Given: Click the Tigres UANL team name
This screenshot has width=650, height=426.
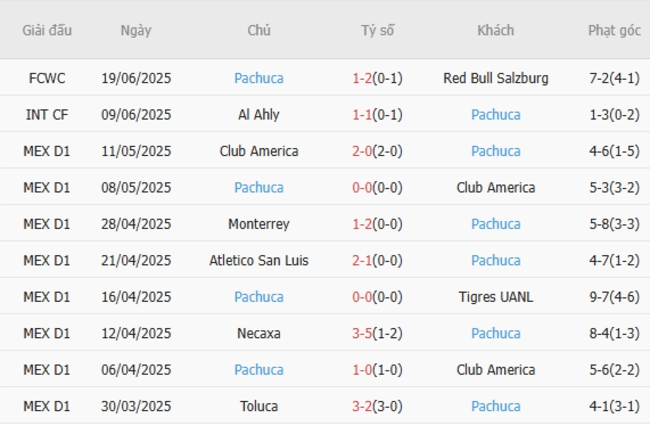Looking at the screenshot, I should coord(495,297).
